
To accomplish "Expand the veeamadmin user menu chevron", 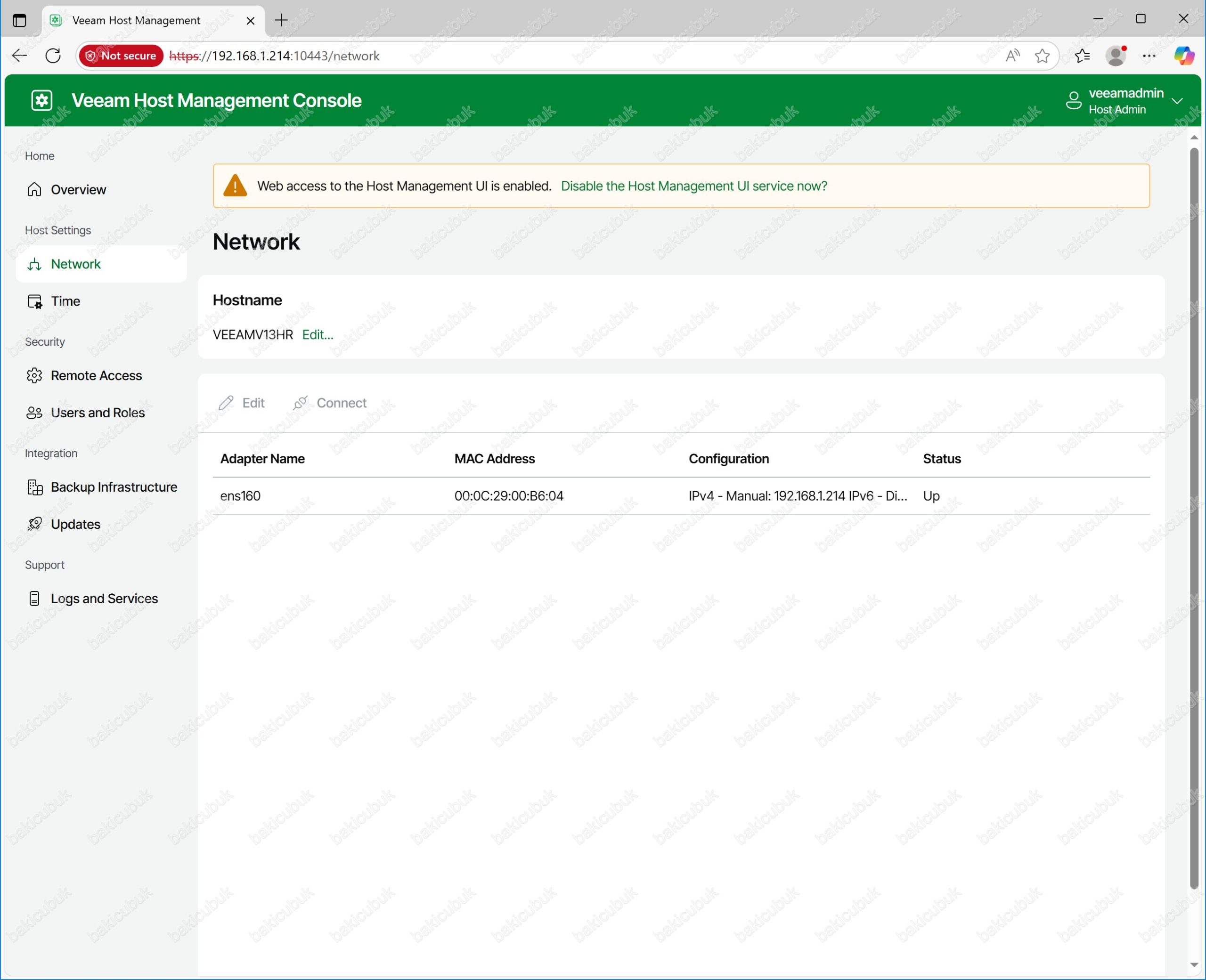I will click(1177, 101).
